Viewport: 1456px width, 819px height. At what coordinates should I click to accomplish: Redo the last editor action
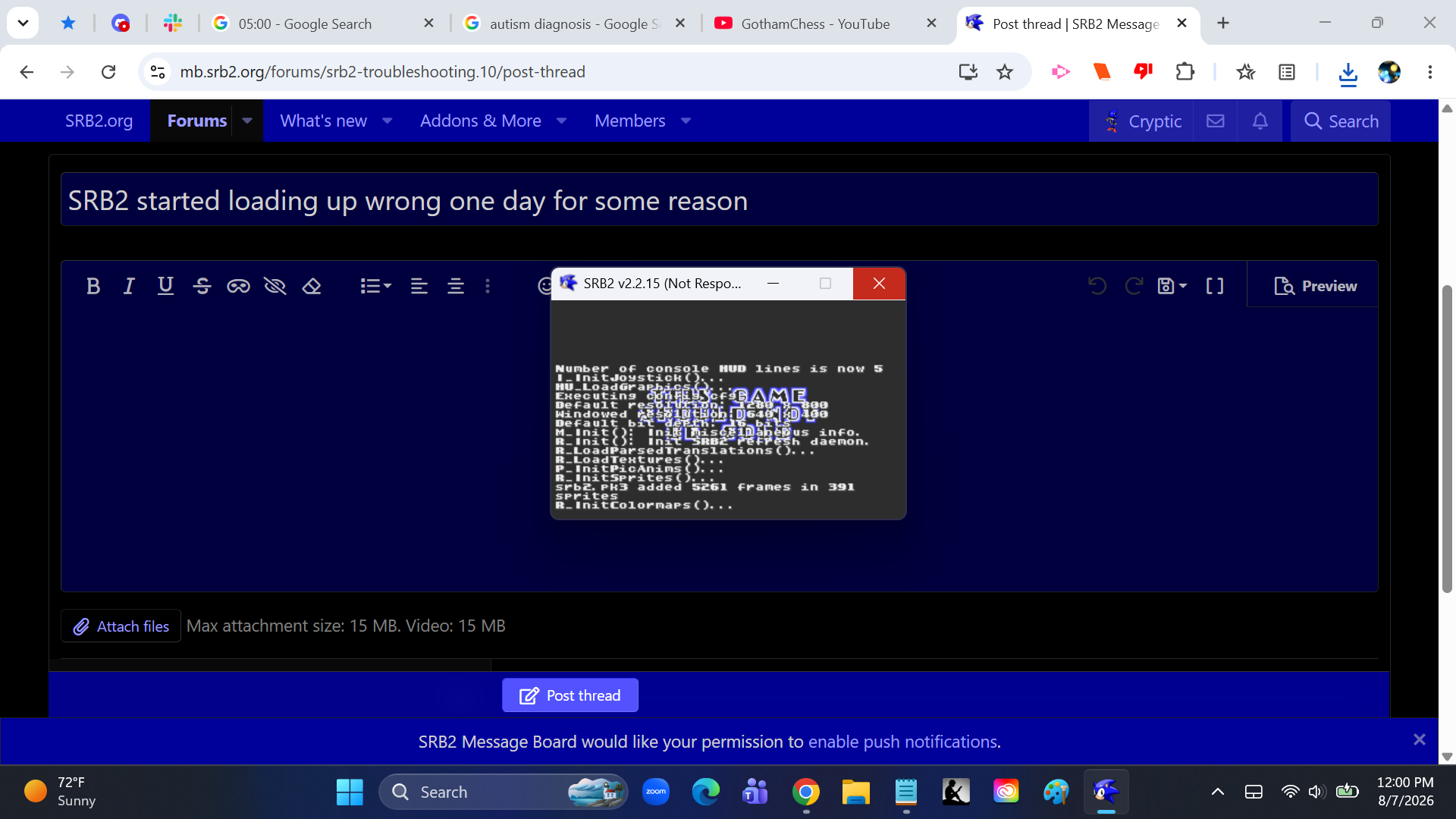[1134, 286]
